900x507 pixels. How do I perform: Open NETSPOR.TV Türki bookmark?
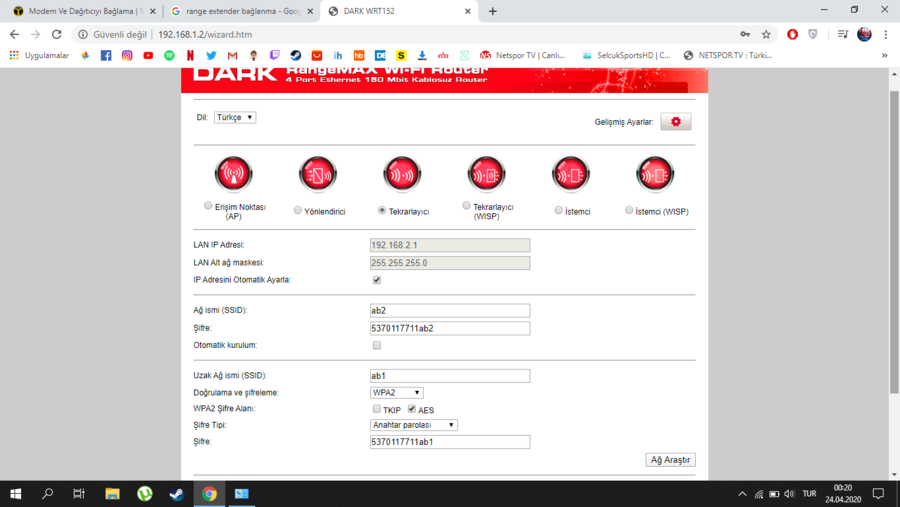(728, 56)
